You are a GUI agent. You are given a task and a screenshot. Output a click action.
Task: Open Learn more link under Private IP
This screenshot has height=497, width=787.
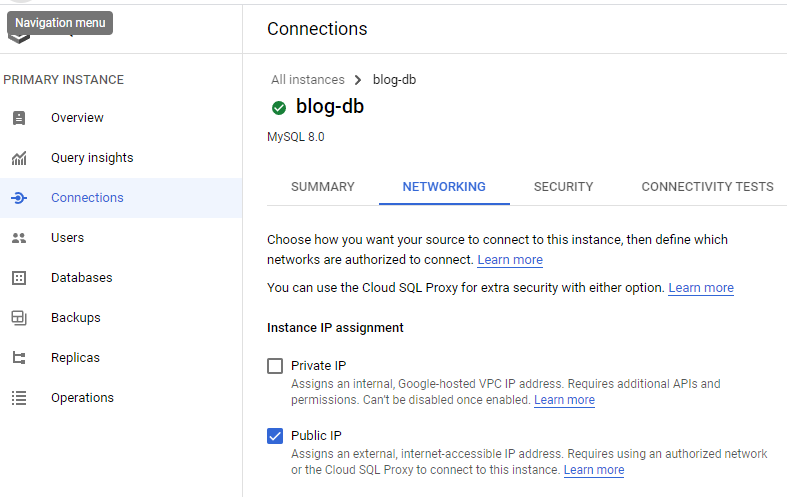(564, 400)
